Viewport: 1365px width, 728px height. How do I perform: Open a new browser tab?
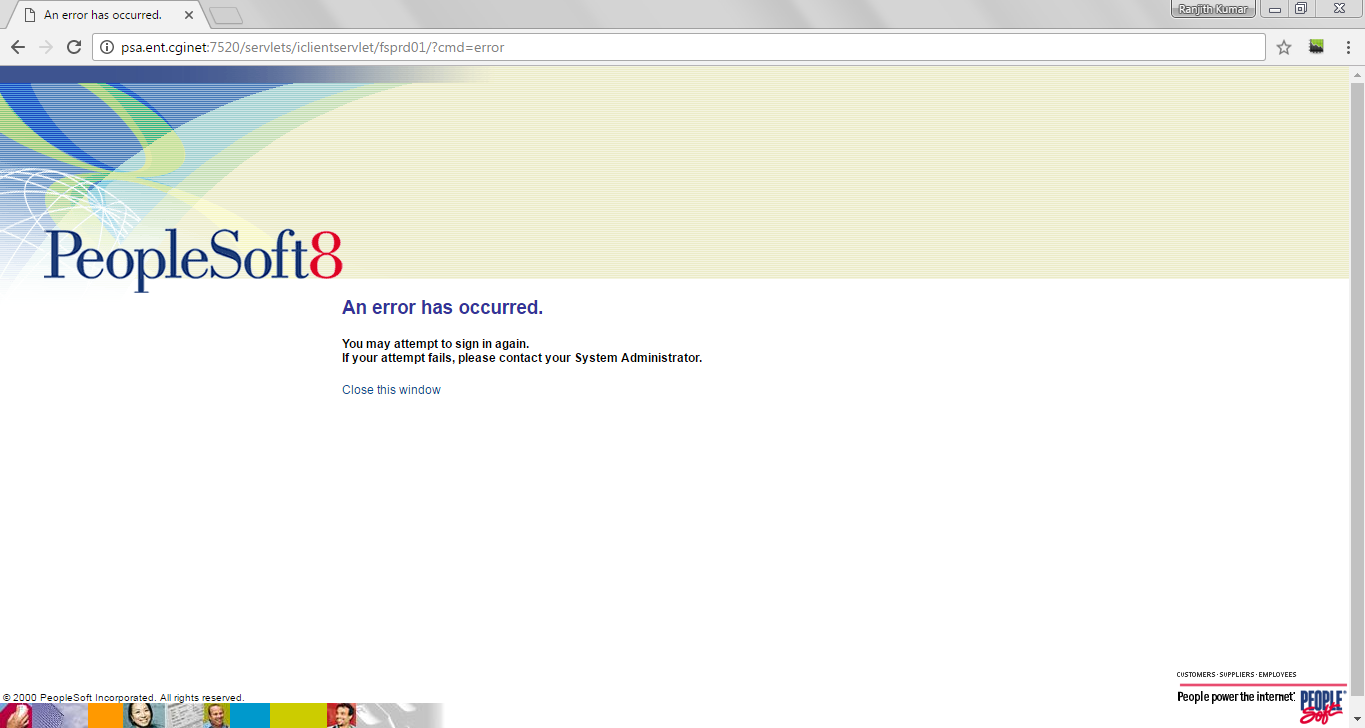pyautogui.click(x=226, y=15)
